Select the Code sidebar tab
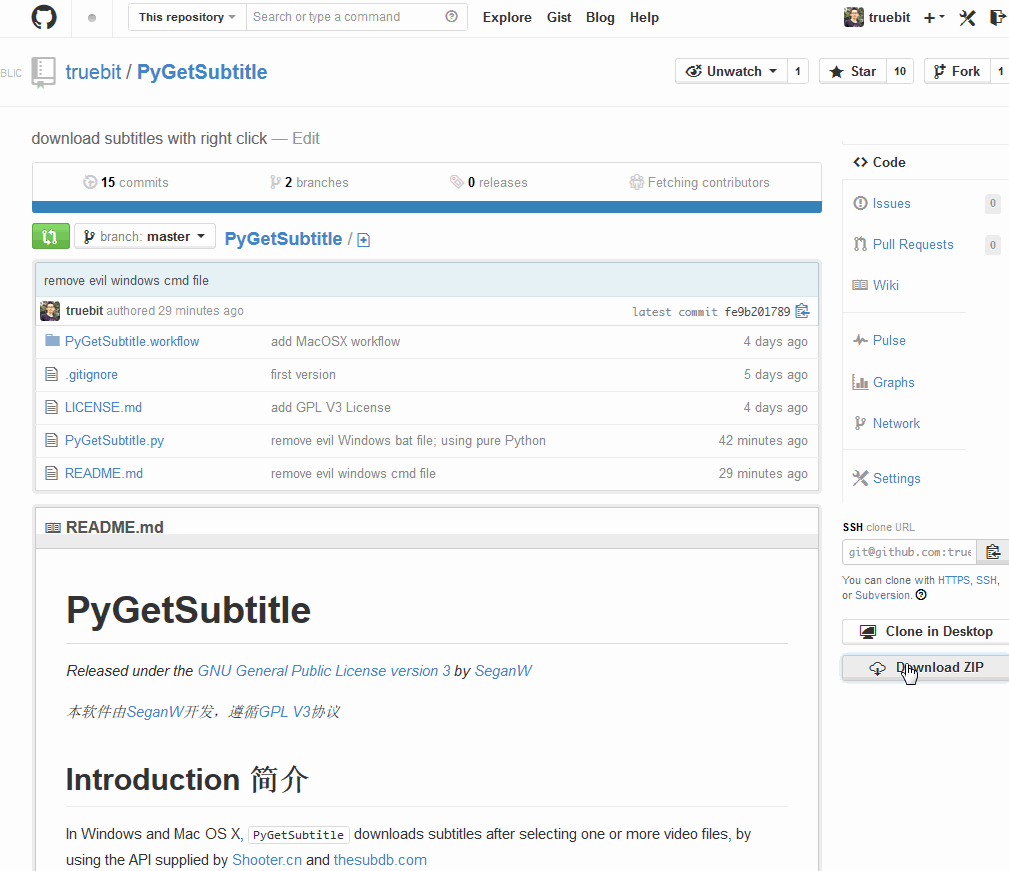Viewport: 1009px width, 871px height. click(x=879, y=162)
